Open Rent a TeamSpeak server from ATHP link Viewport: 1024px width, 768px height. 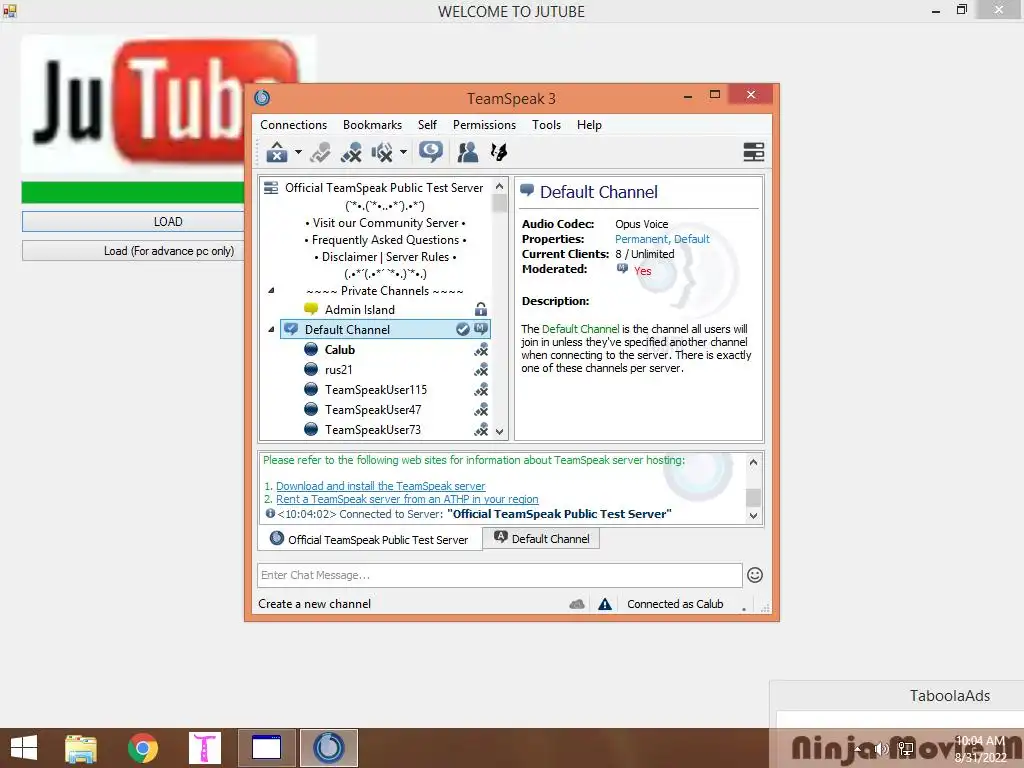408,500
